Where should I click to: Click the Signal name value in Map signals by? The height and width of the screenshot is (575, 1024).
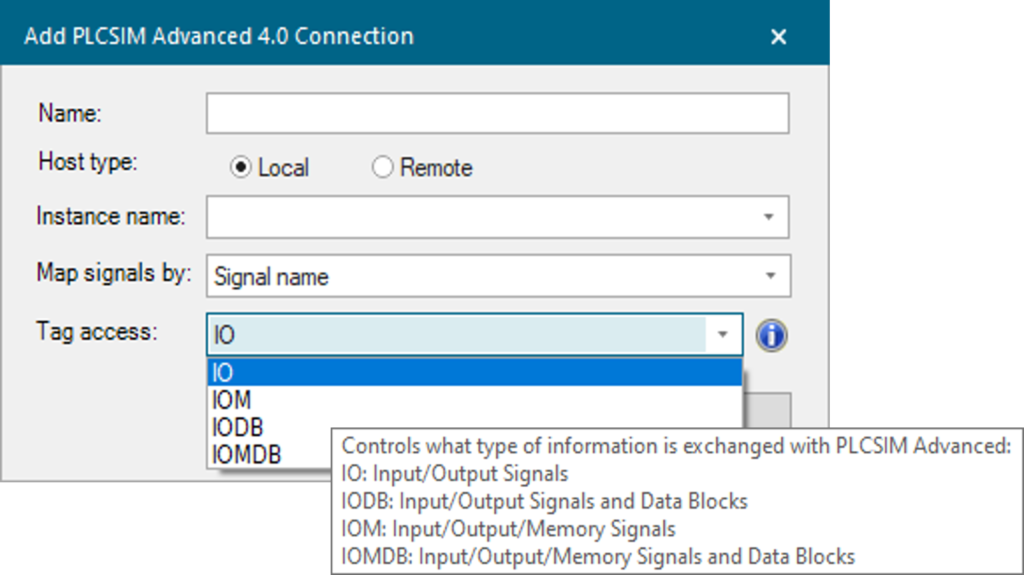click(x=271, y=277)
